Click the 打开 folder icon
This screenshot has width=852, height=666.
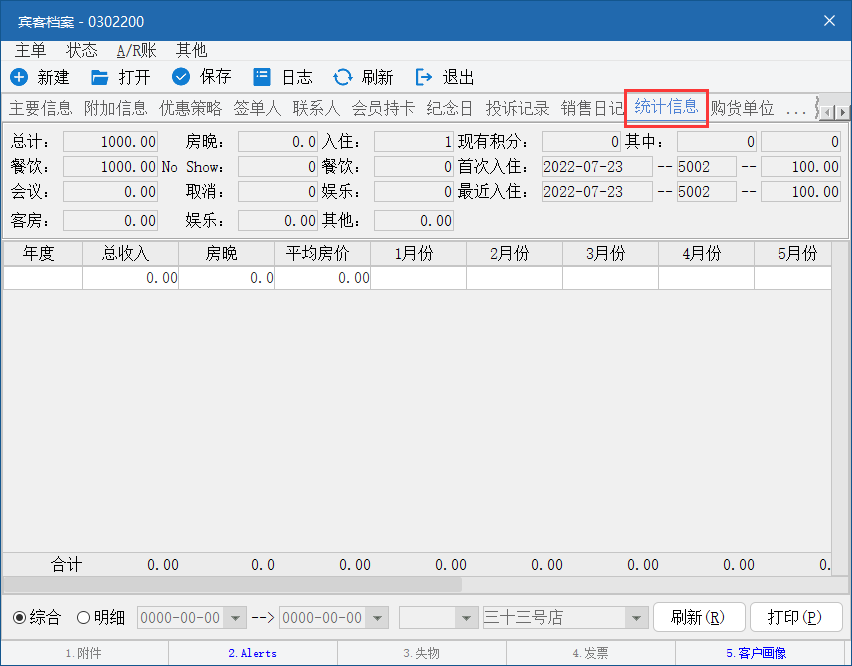point(99,77)
